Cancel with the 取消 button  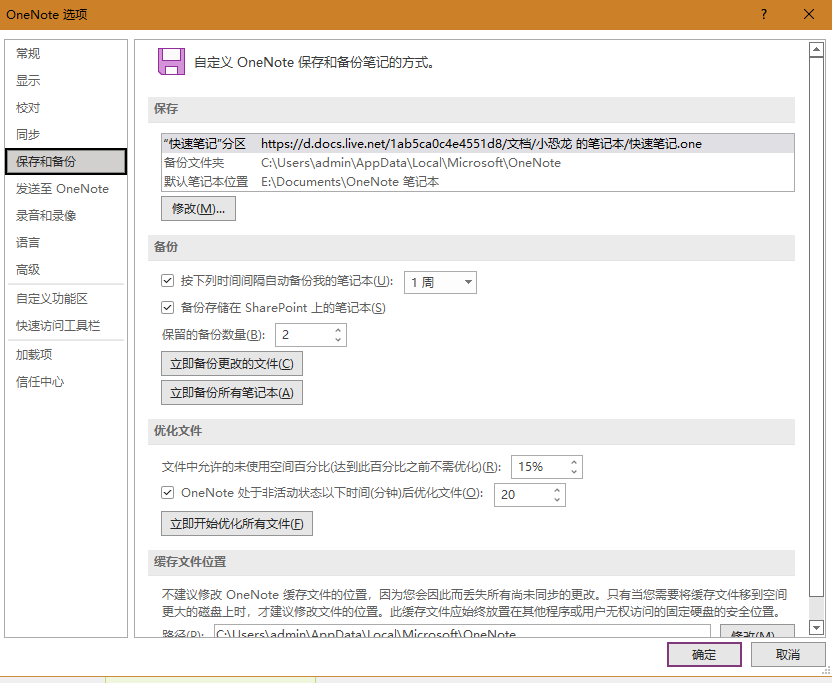788,654
